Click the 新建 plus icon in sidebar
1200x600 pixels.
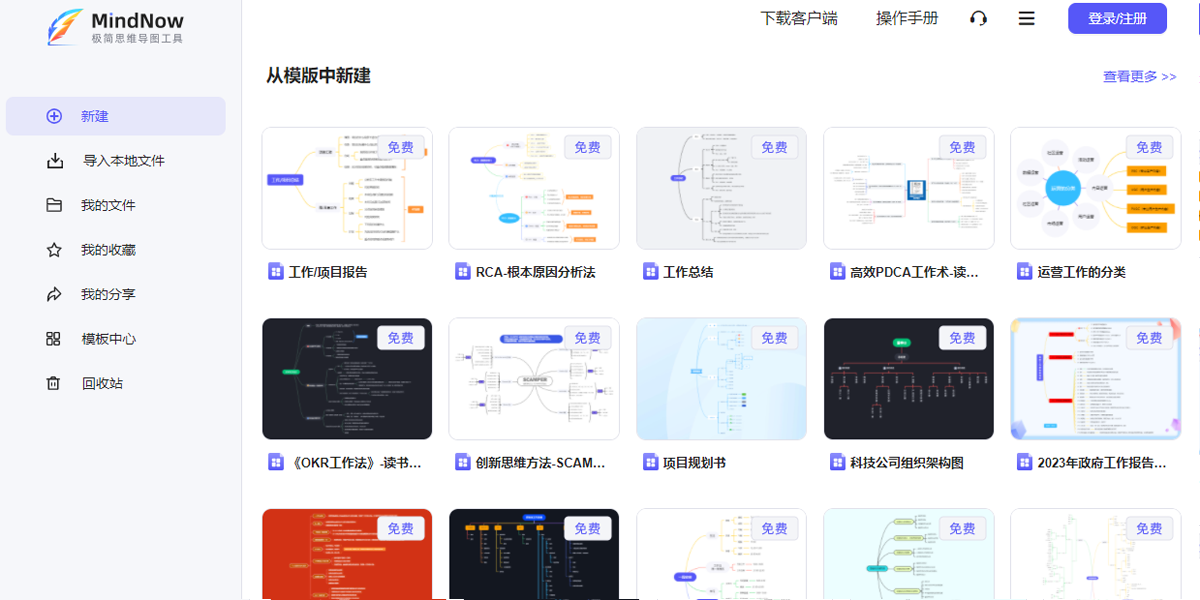click(52, 115)
